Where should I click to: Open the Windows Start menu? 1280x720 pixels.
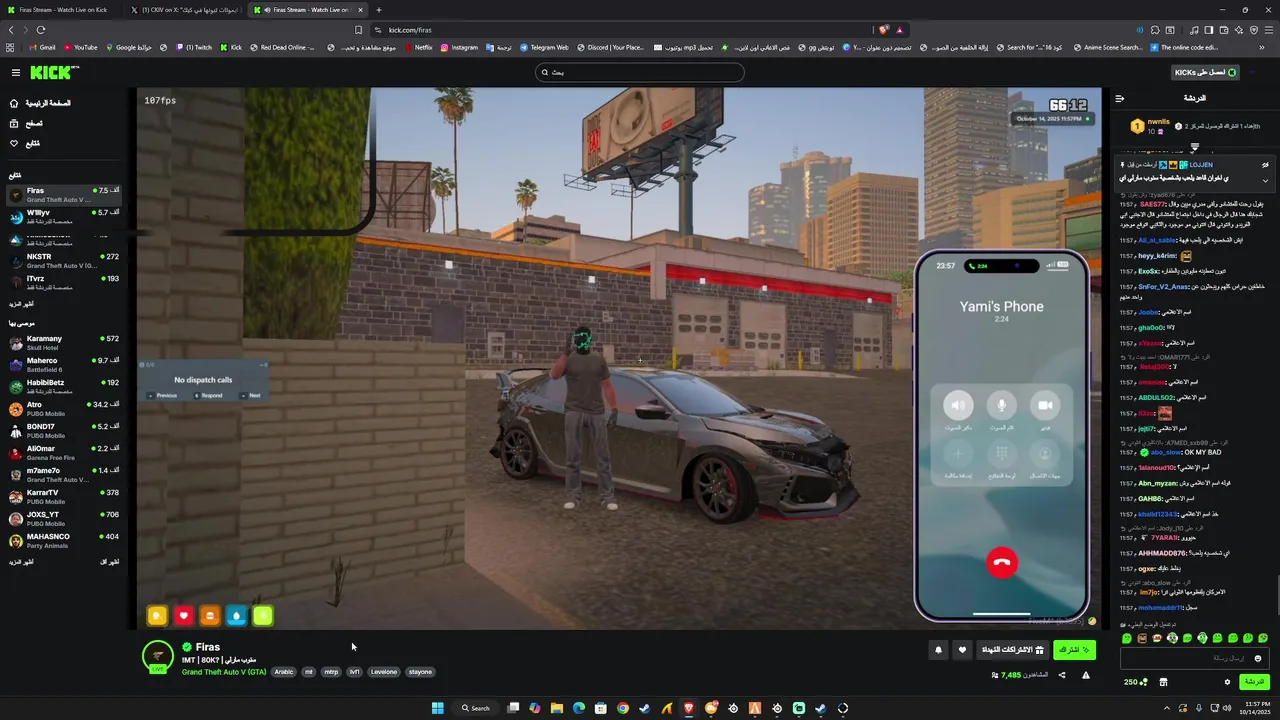click(x=437, y=708)
